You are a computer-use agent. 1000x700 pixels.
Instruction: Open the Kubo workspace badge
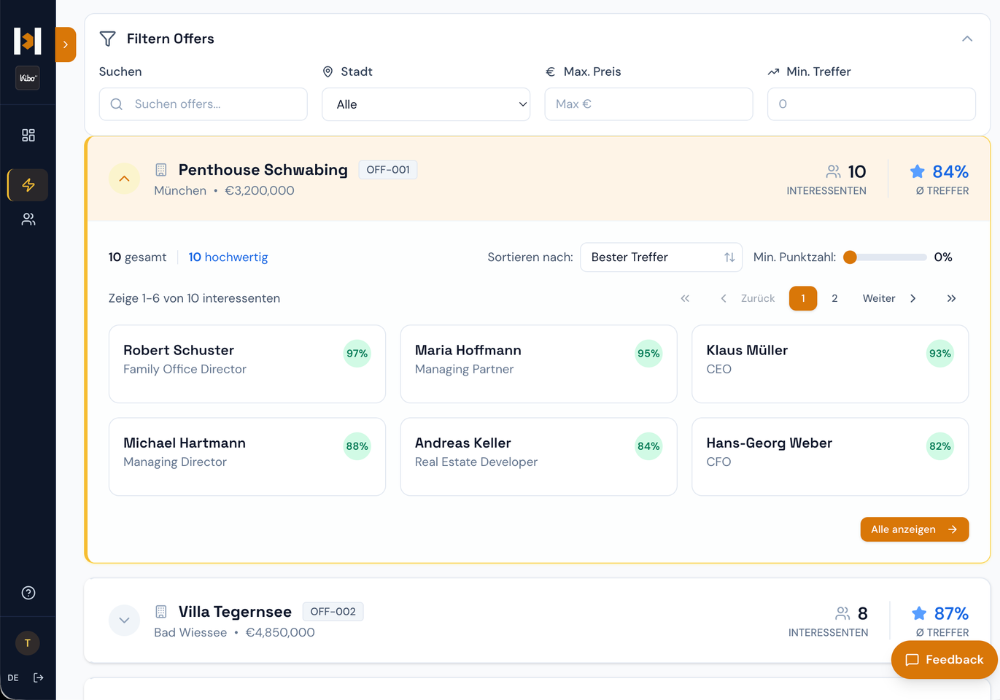[x=27, y=78]
